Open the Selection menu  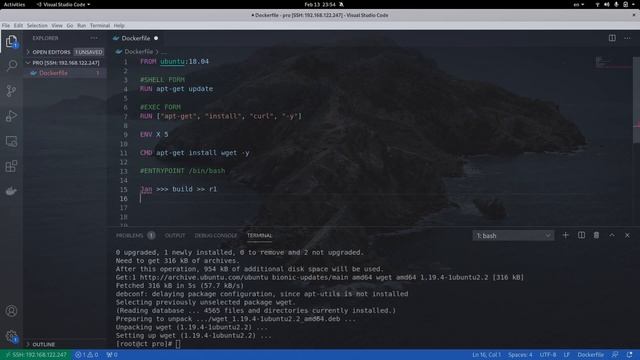[37, 25]
